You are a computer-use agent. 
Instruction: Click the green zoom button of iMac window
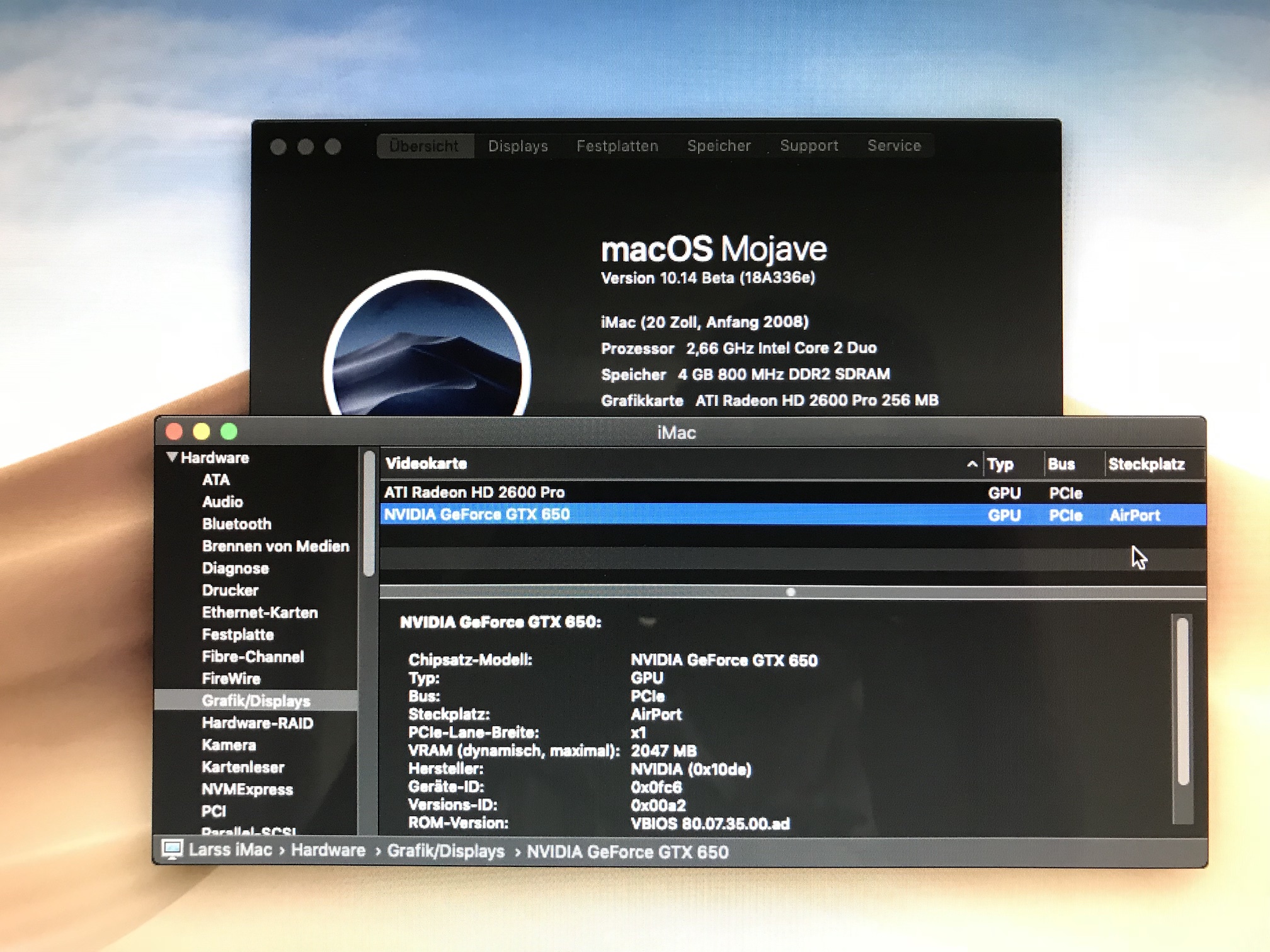[x=229, y=431]
